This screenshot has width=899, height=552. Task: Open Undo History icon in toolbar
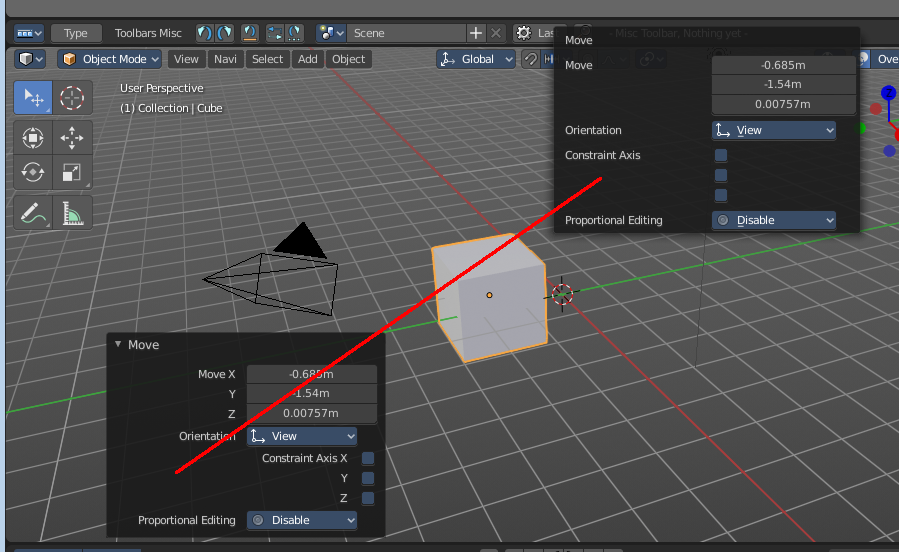[249, 33]
